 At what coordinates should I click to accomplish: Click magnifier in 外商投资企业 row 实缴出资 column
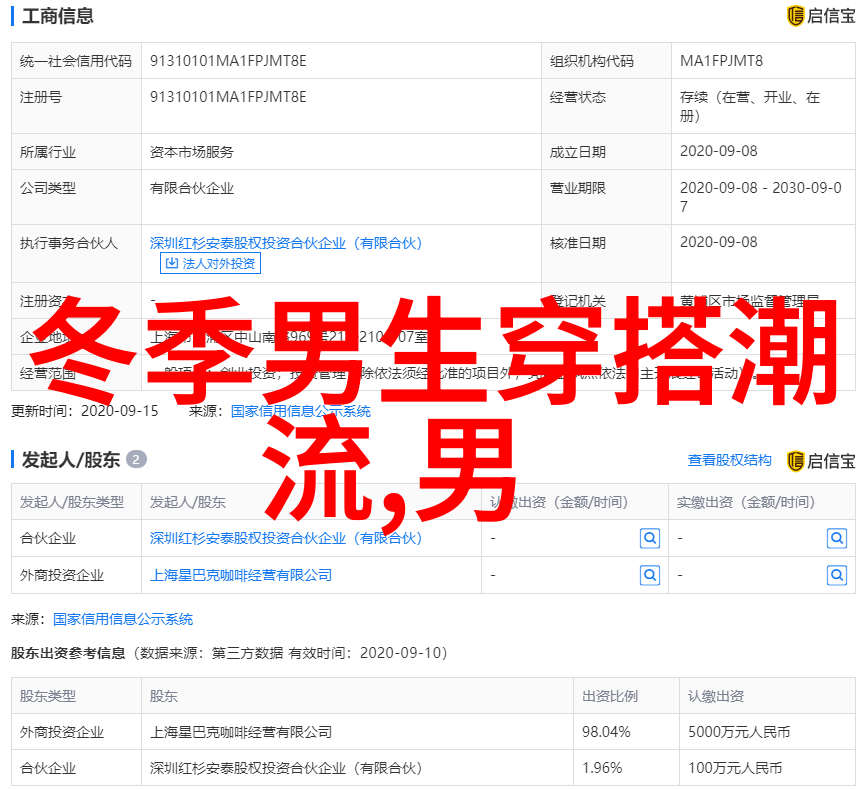(837, 576)
